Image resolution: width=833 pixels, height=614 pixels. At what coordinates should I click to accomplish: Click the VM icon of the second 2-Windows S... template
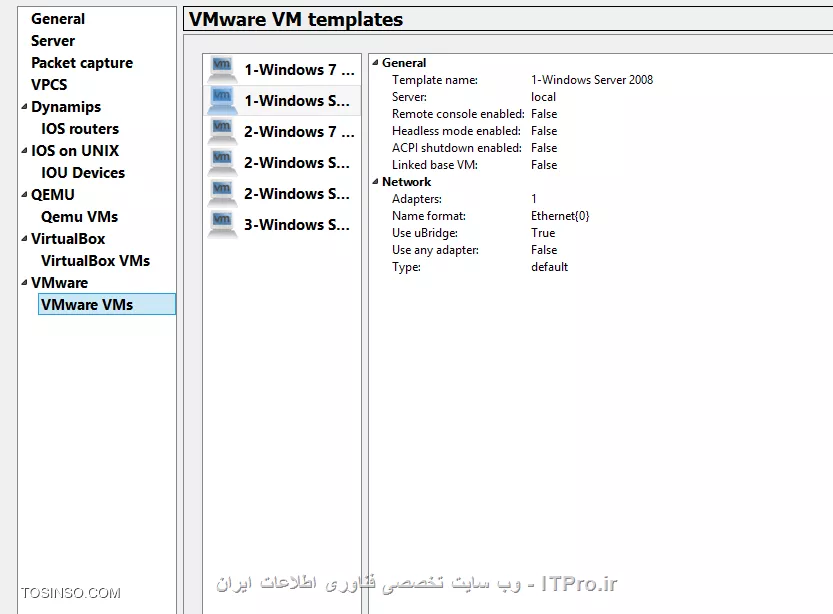coord(222,193)
